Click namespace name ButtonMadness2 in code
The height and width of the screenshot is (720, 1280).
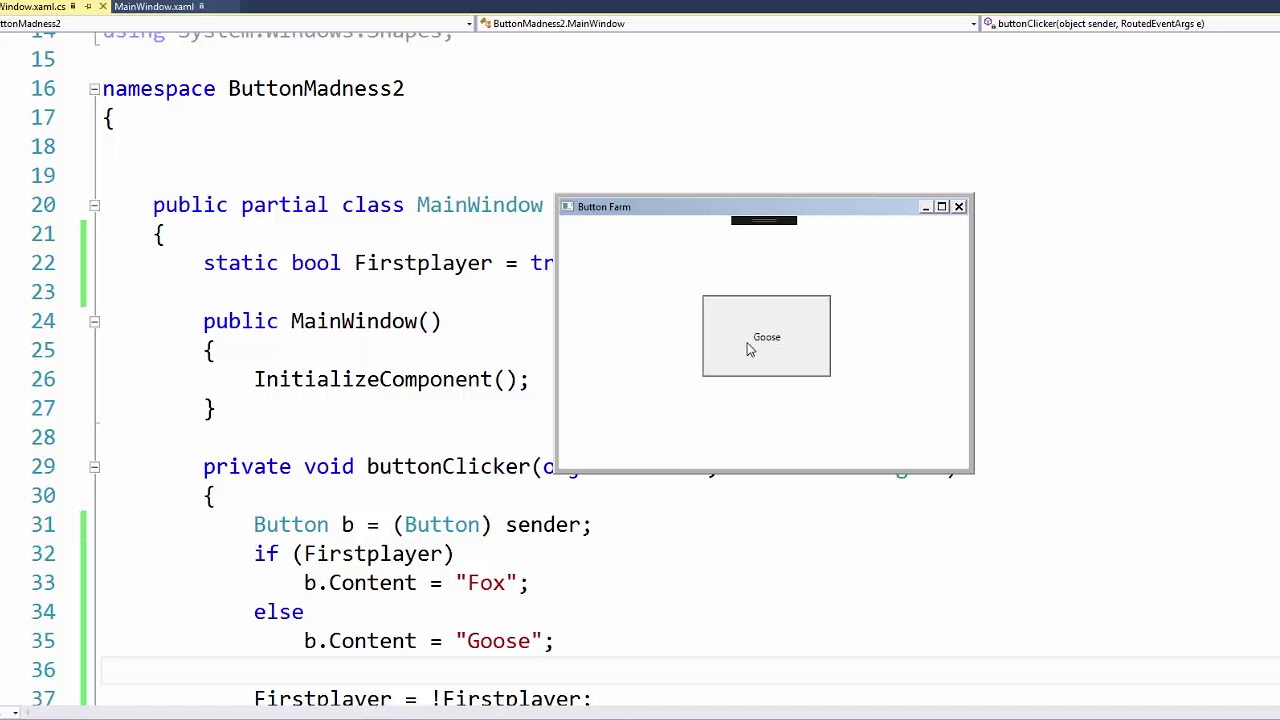pos(316,89)
